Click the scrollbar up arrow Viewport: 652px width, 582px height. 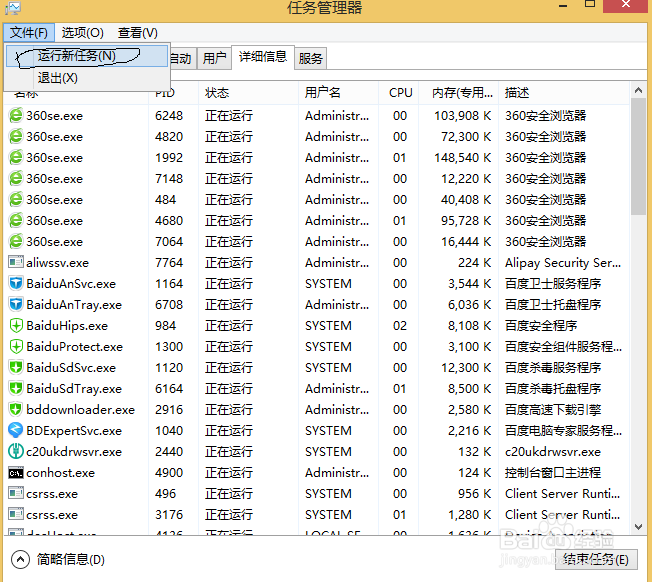tap(639, 90)
